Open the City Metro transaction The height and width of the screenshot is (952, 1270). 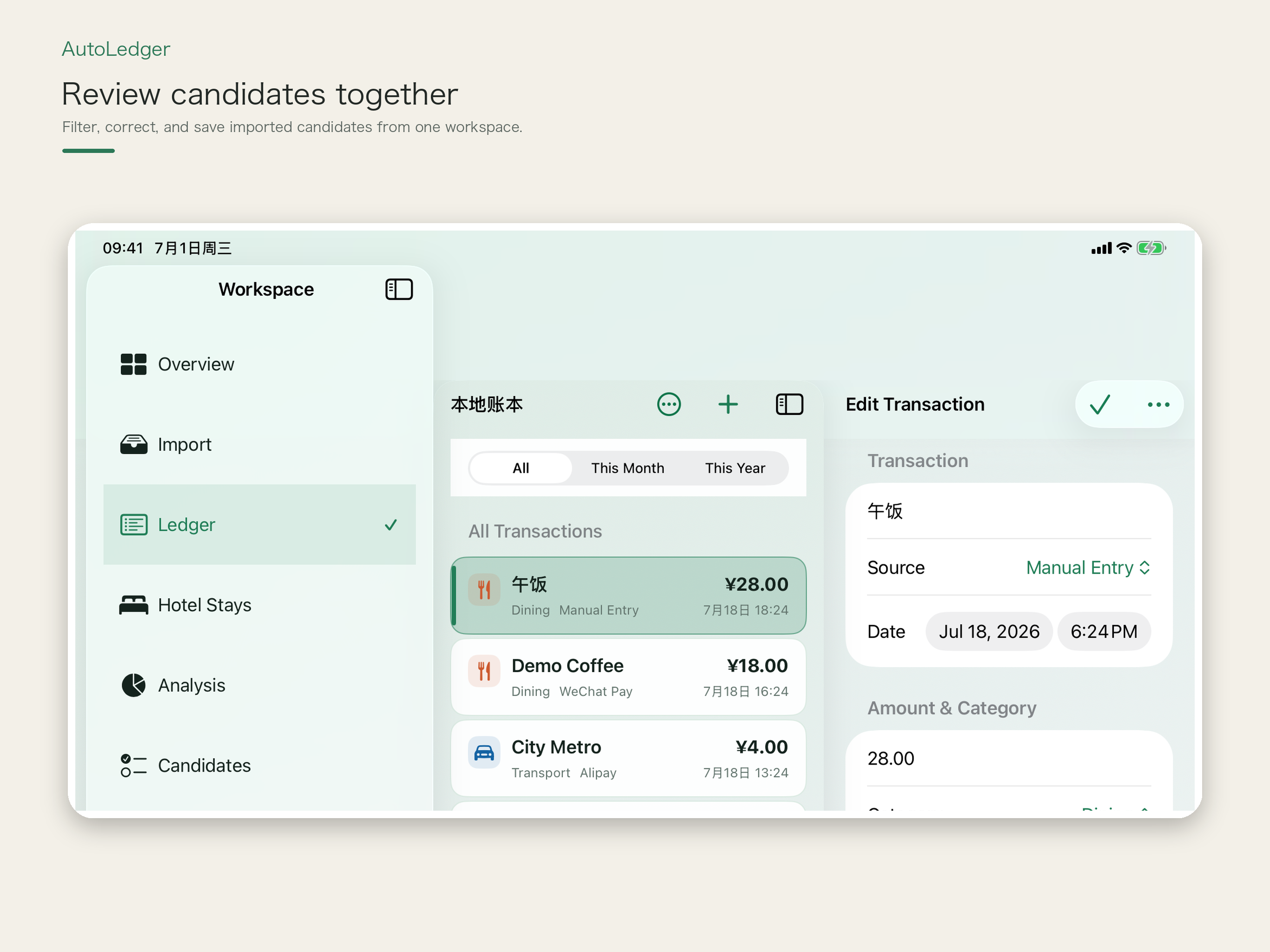pos(628,759)
